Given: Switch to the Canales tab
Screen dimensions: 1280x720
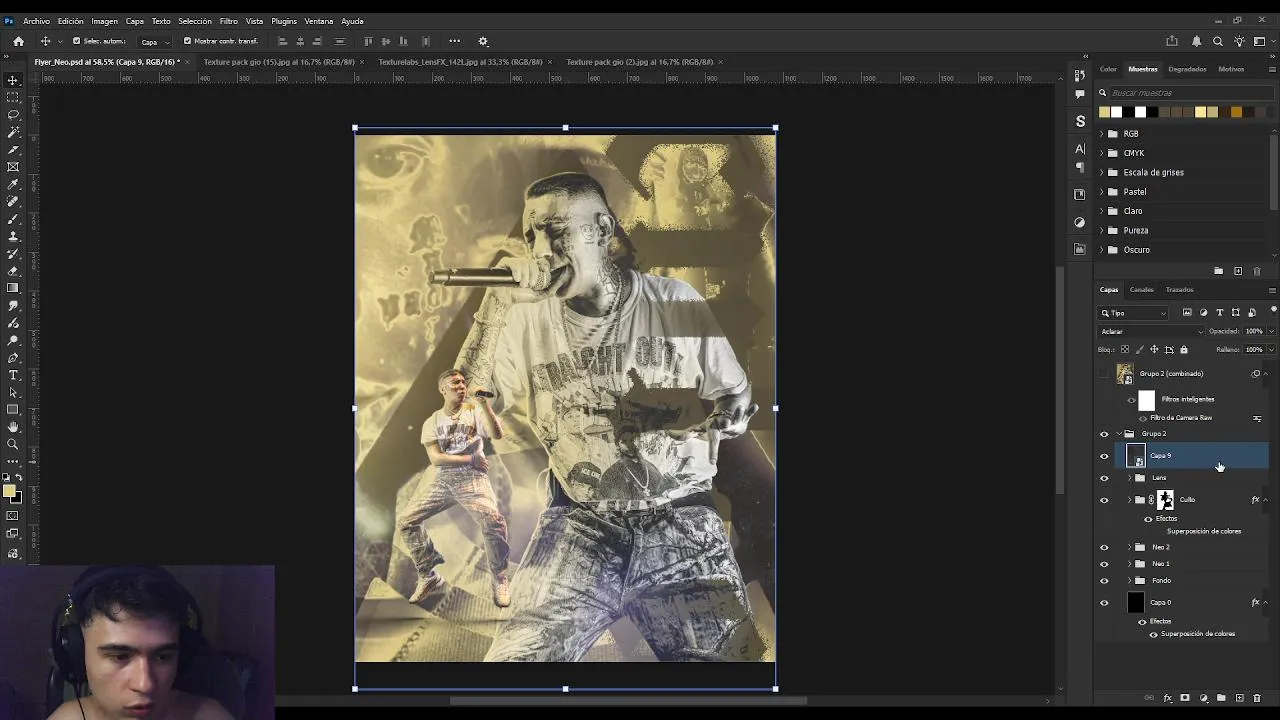Looking at the screenshot, I should click(x=1142, y=290).
